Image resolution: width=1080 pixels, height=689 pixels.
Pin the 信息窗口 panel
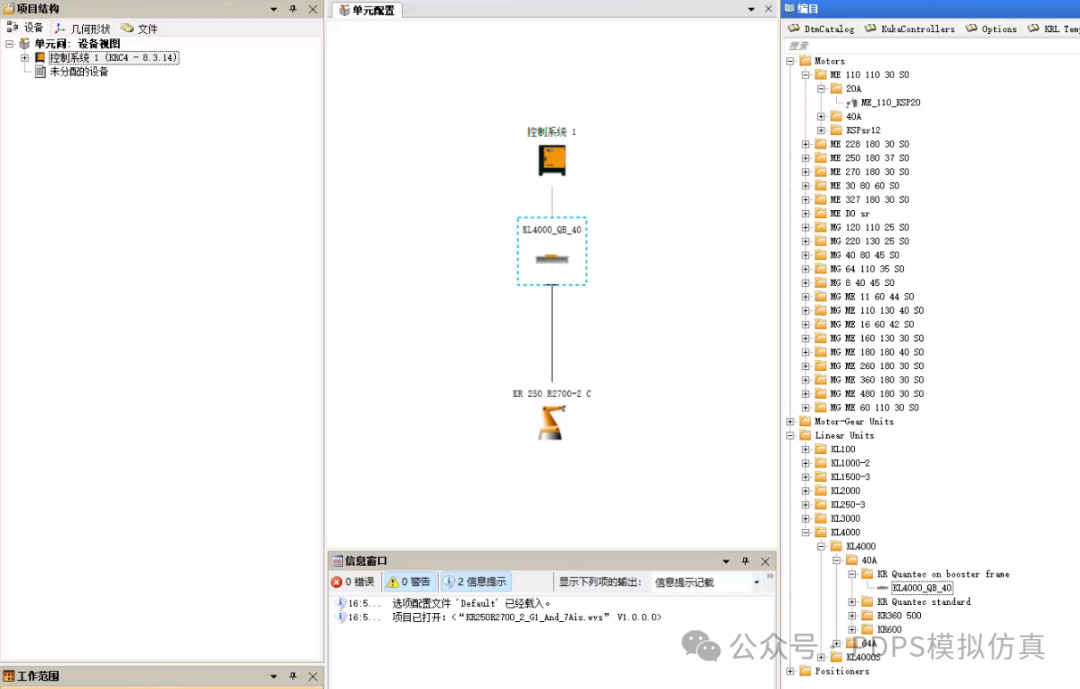(745, 562)
